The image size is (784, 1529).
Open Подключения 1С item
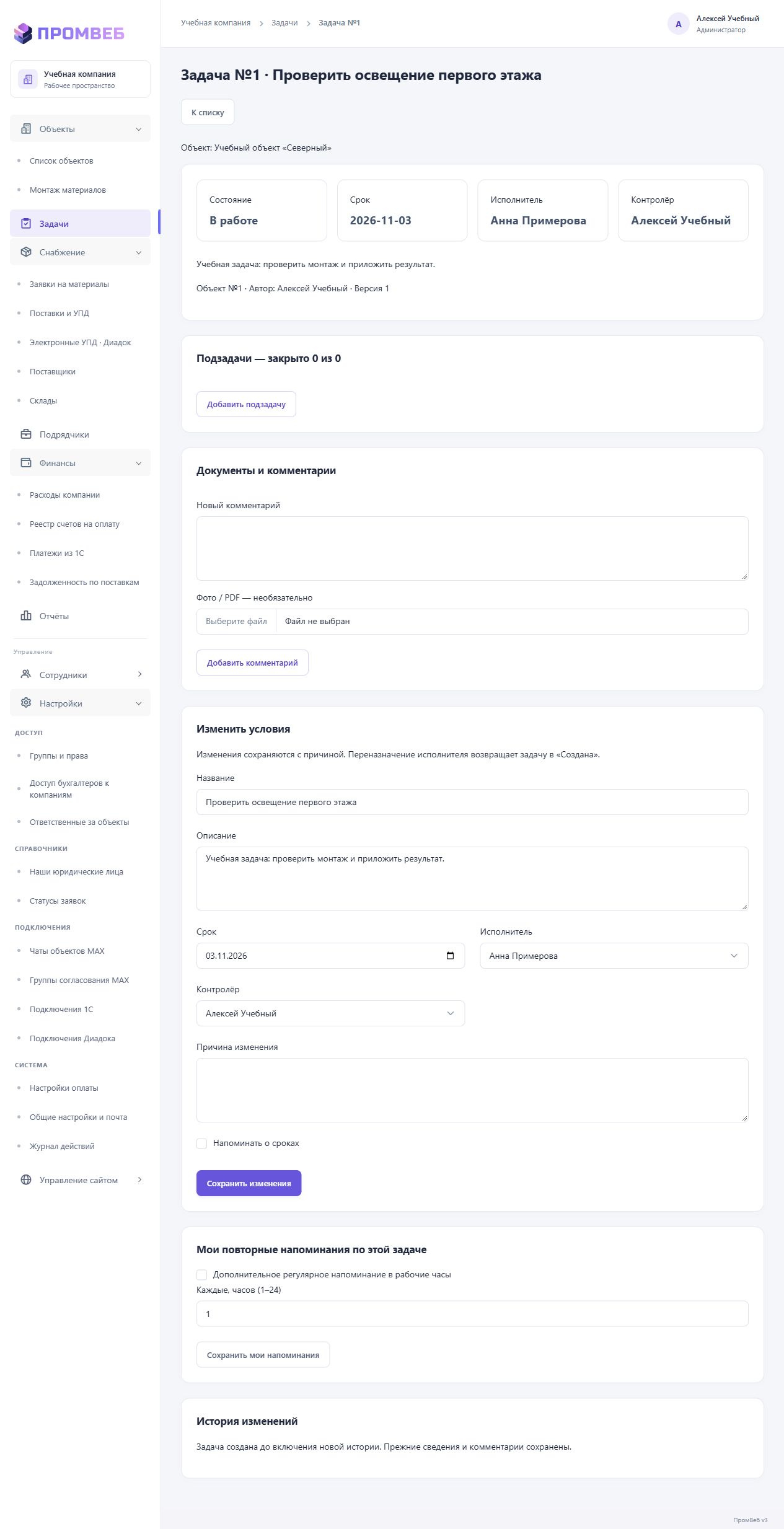point(61,1009)
